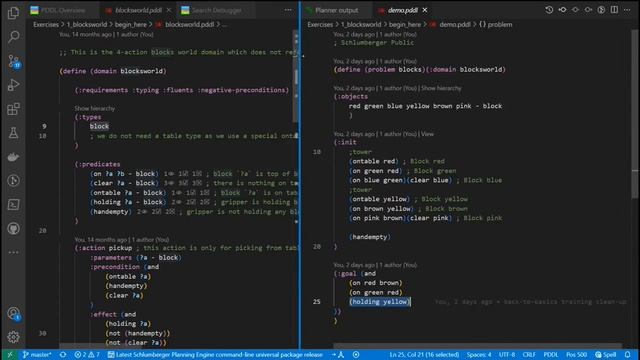Open the GitHub view in the activity bar
The width and height of the screenshot is (640, 360).
coord(13,229)
